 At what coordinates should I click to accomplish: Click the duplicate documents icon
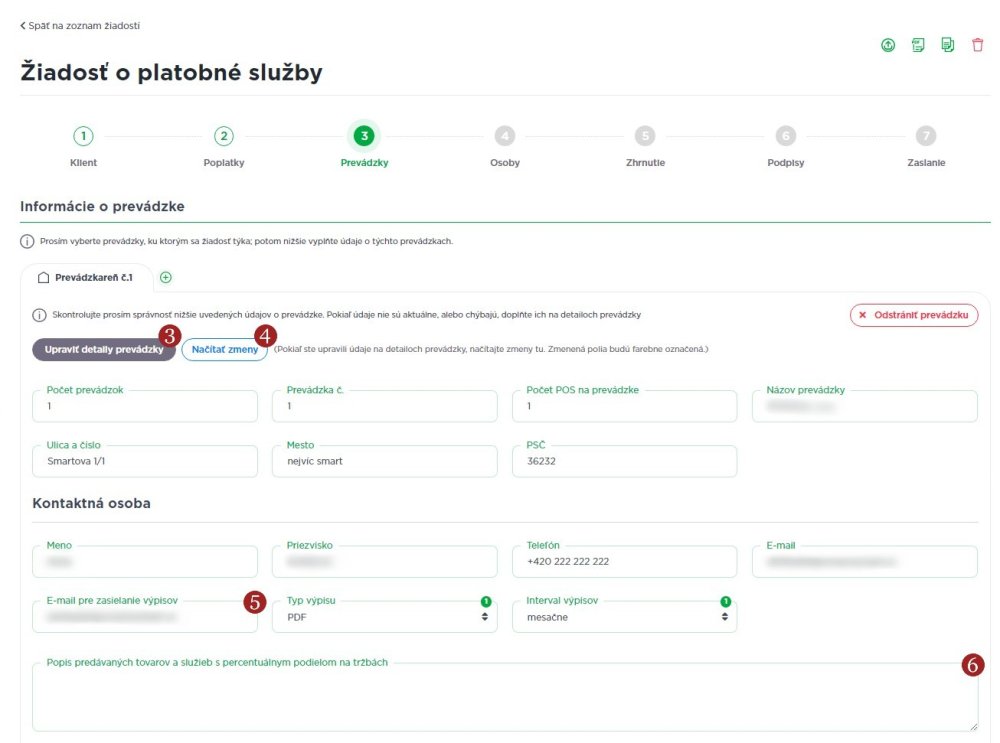tap(948, 45)
